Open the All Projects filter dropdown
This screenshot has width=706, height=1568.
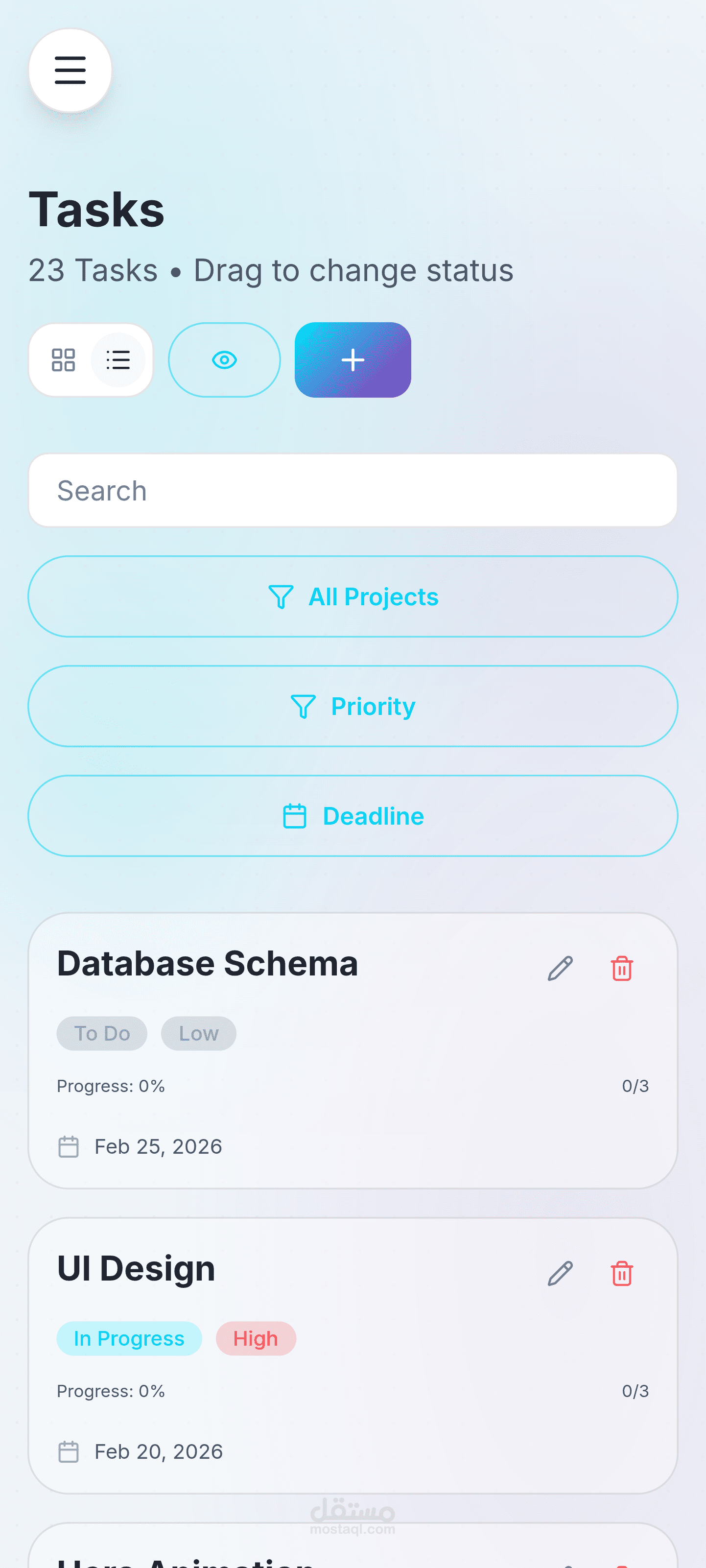point(353,596)
